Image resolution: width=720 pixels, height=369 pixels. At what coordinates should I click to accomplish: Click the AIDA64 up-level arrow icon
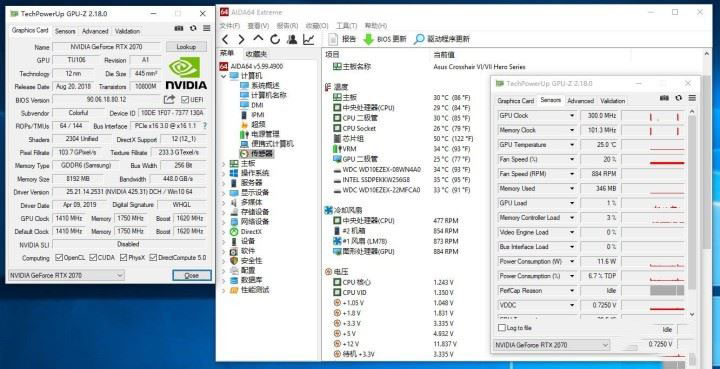(x=259, y=39)
